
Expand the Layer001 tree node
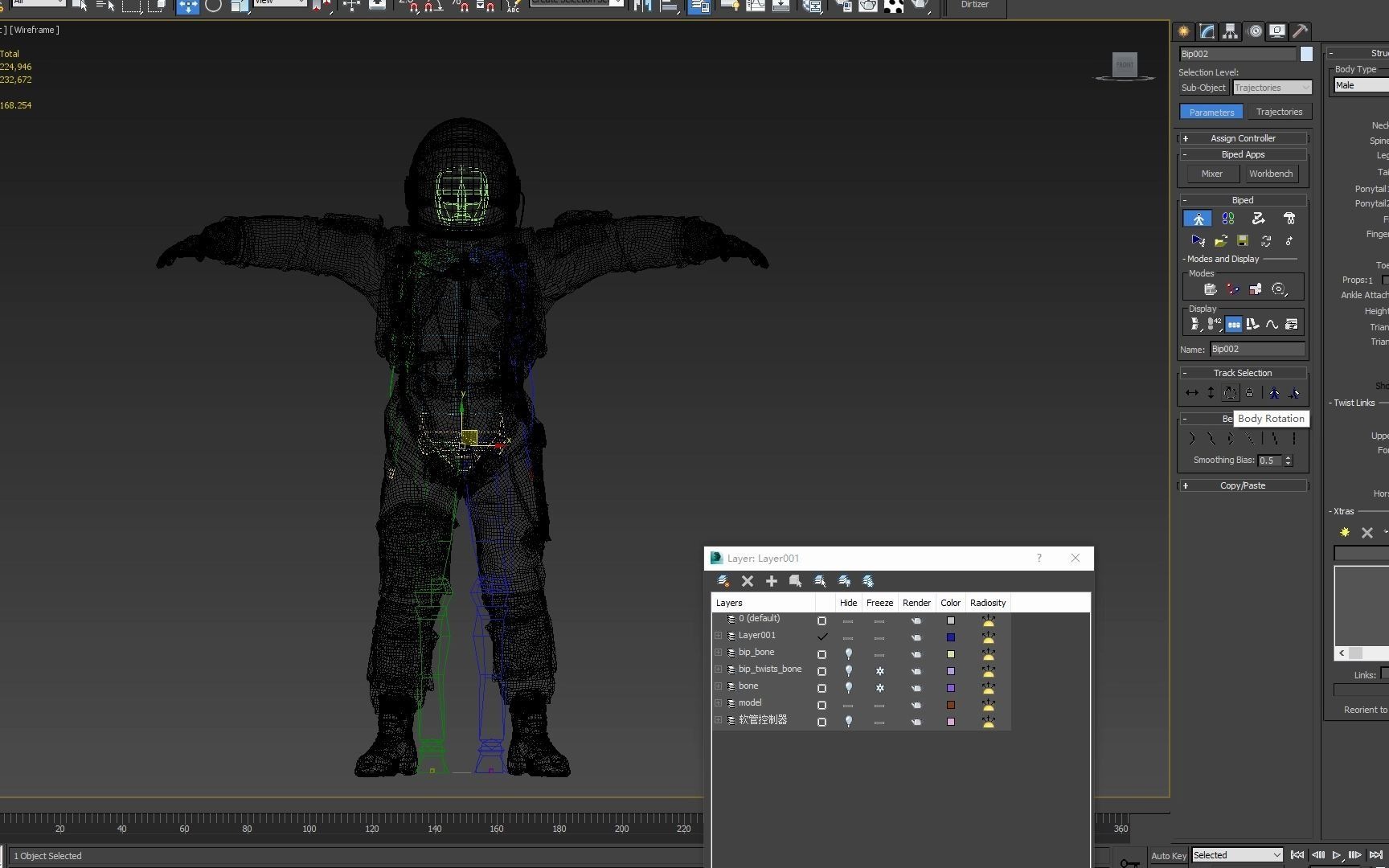point(719,636)
